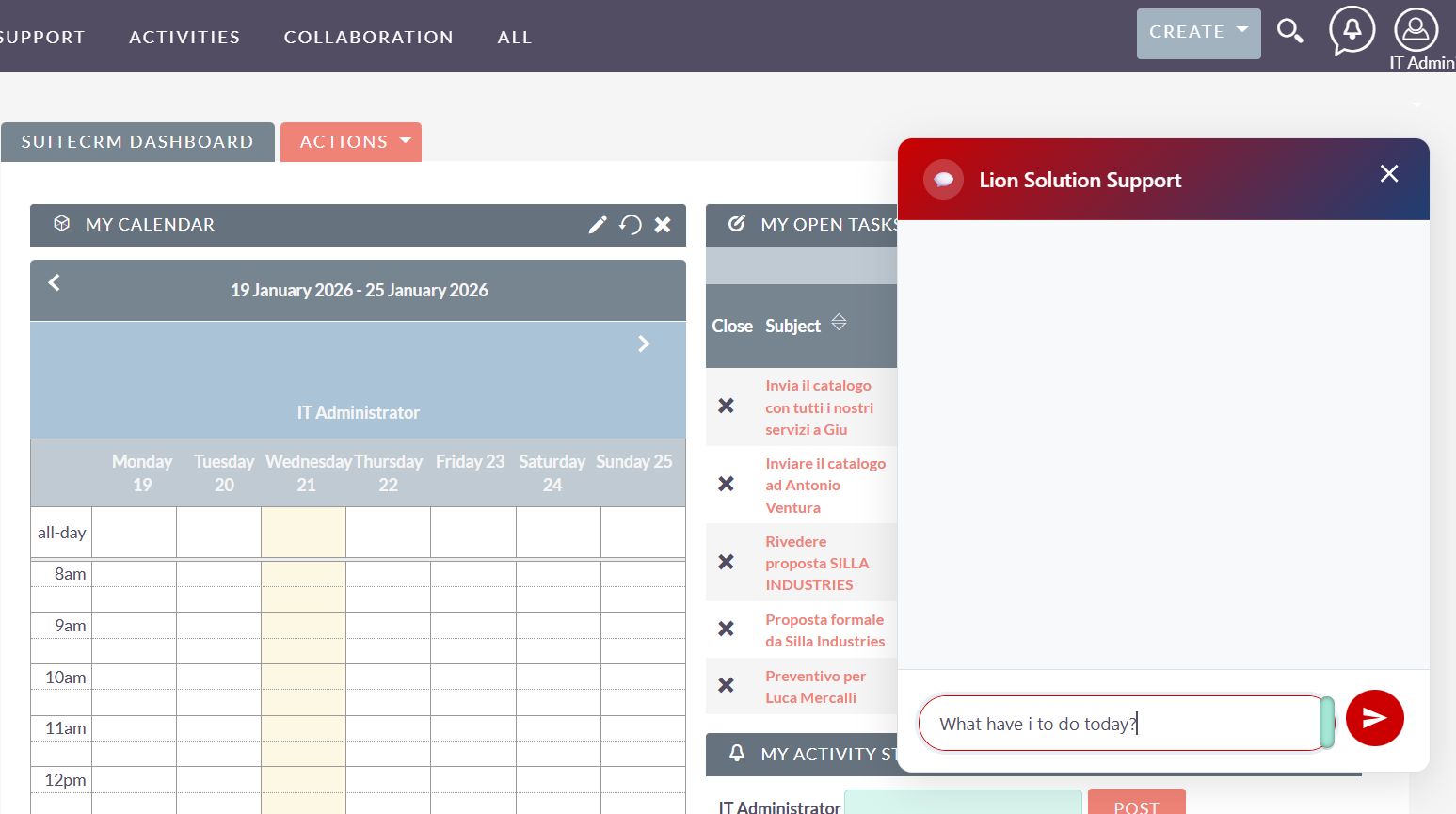Go to the previous calendar week
1456x814 pixels.
[x=55, y=283]
